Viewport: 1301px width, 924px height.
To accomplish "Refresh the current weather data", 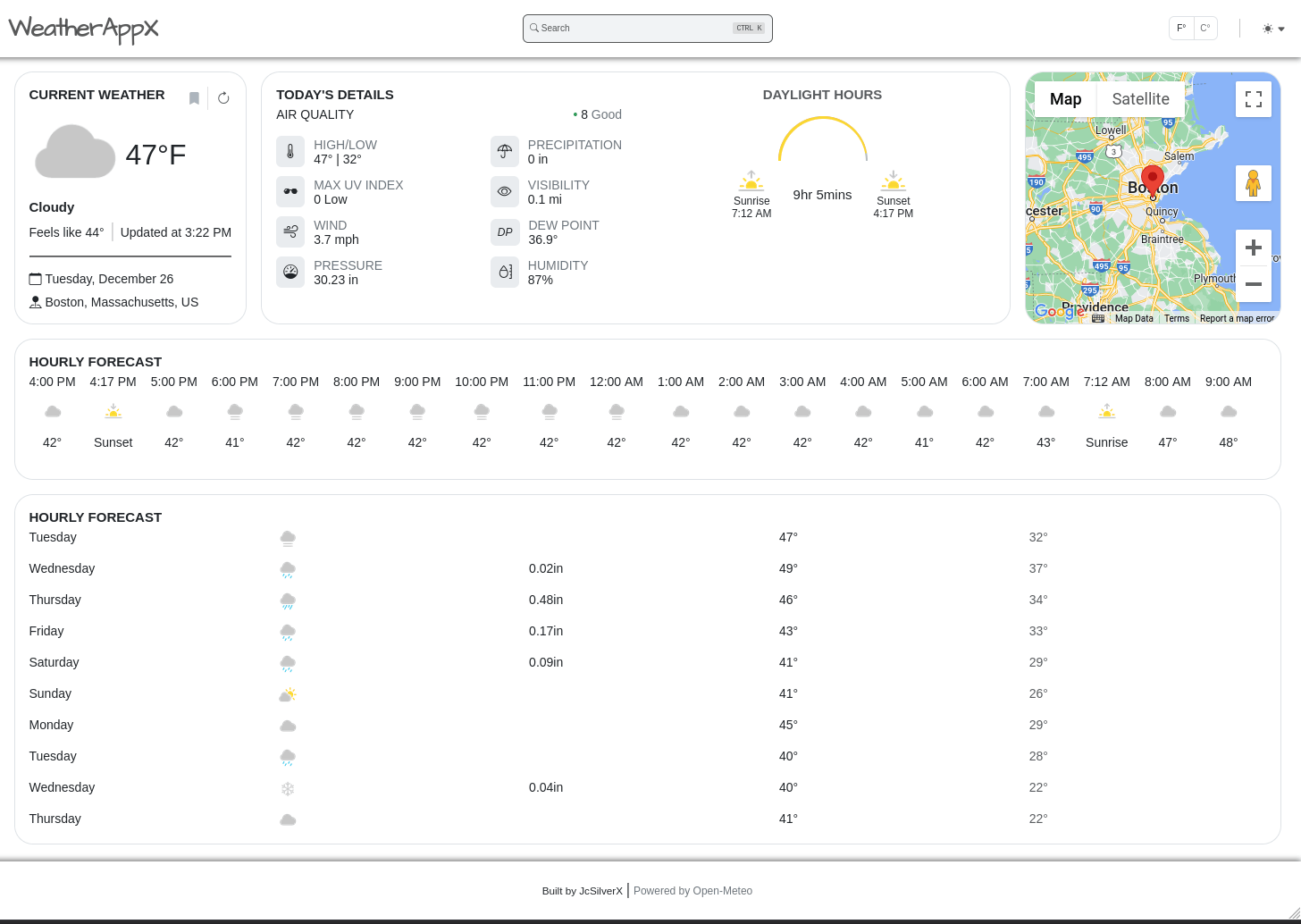I will pyautogui.click(x=223, y=98).
